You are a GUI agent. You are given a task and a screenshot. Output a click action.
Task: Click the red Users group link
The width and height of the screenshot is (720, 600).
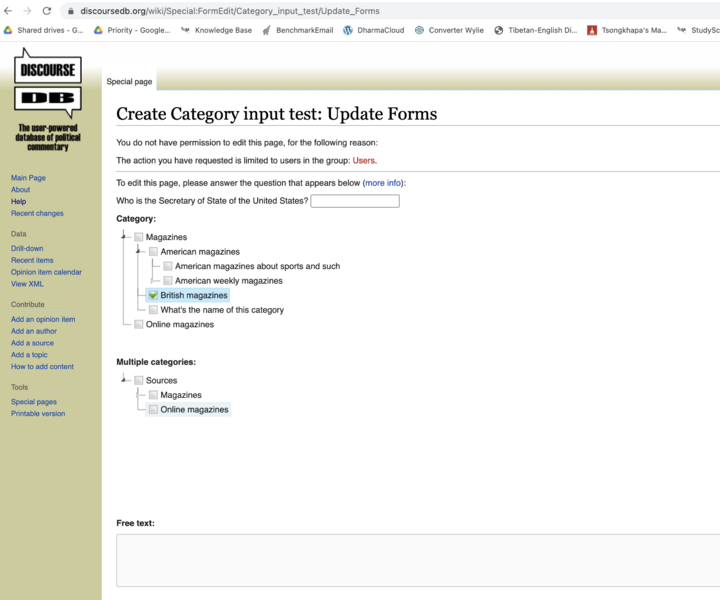point(364,161)
